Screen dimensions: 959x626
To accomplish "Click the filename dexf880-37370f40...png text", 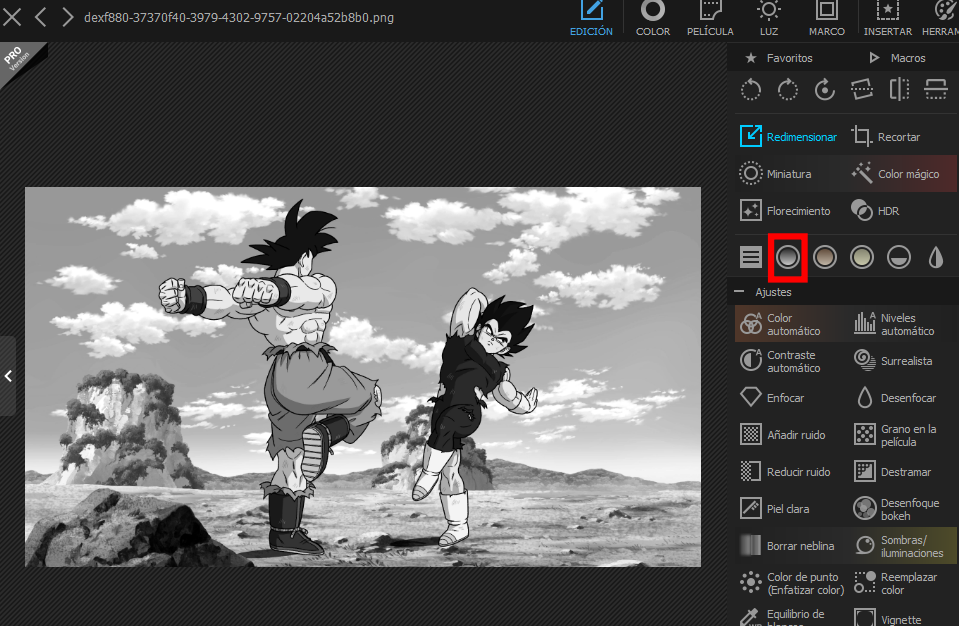I will (x=239, y=18).
